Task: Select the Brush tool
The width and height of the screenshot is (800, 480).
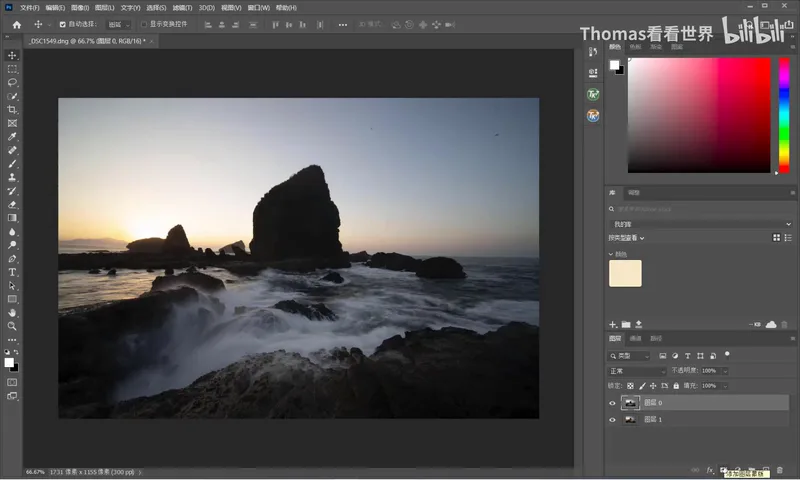Action: [x=12, y=164]
